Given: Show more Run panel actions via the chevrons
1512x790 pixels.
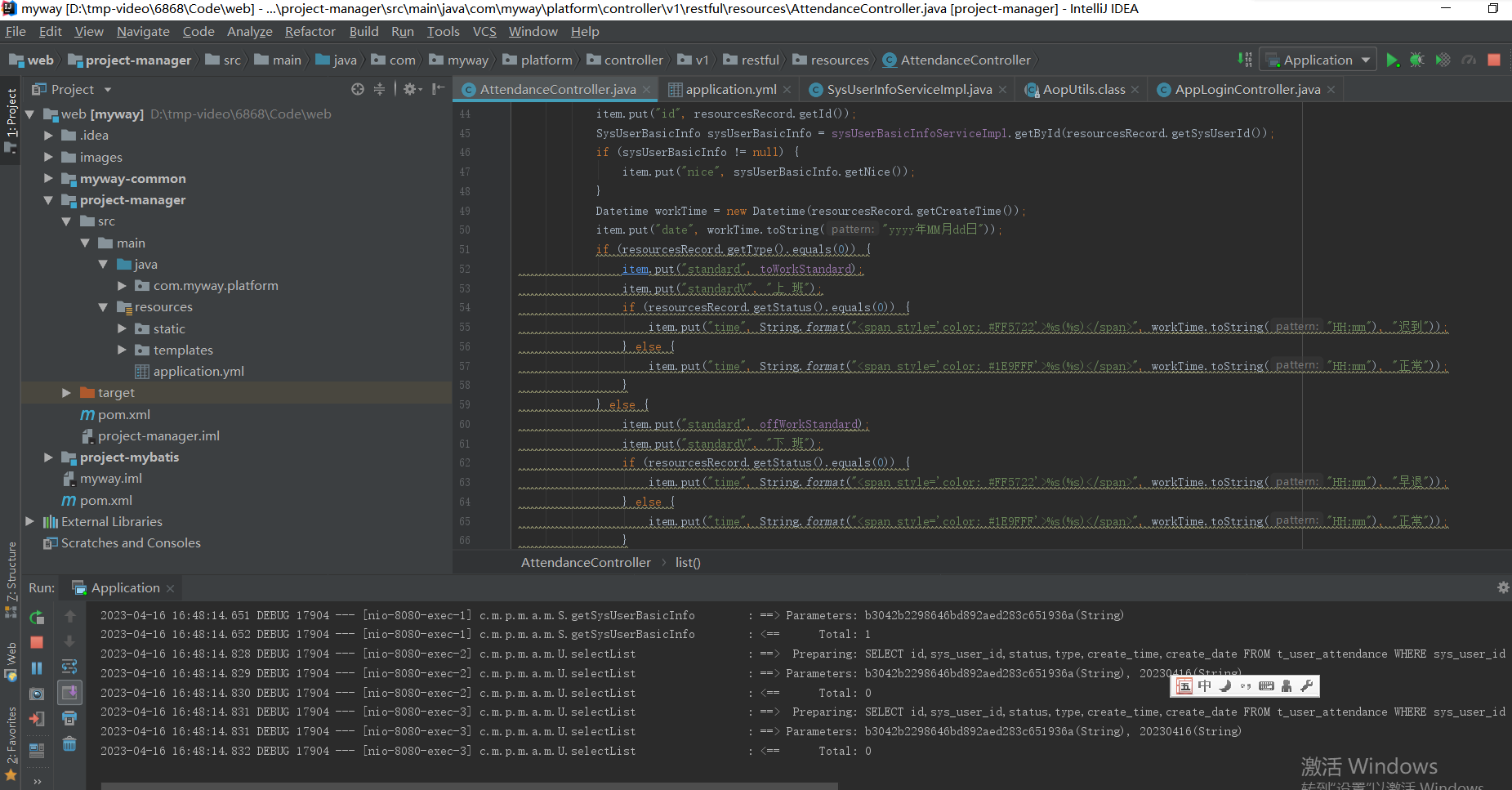Looking at the screenshot, I should (37, 781).
